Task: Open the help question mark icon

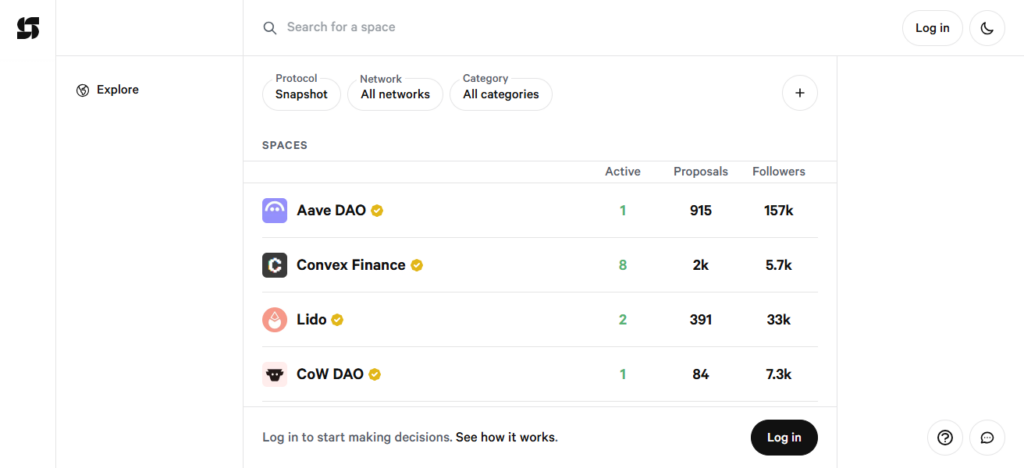Action: click(945, 437)
